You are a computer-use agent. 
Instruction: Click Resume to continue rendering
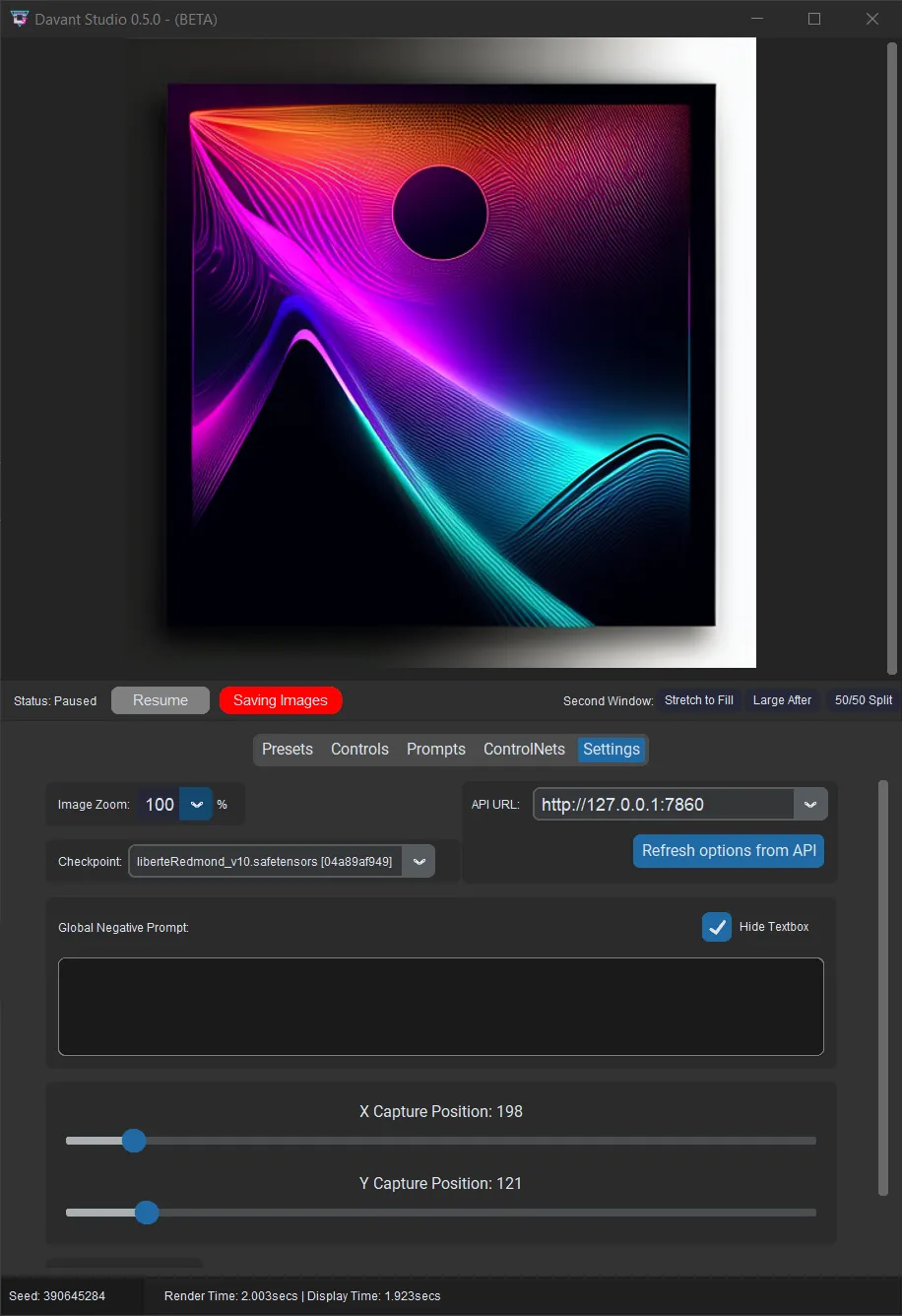pyautogui.click(x=160, y=700)
